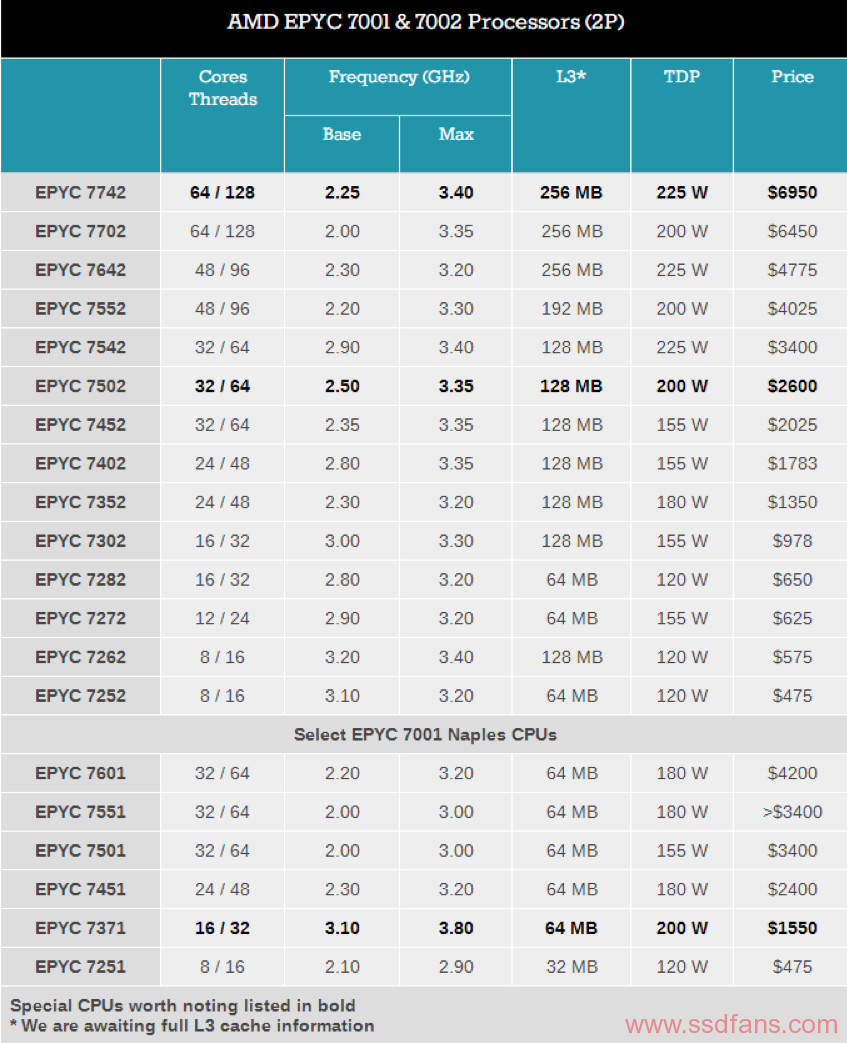Click the Base frequency sub-header
The width and height of the screenshot is (847, 1043).
click(342, 134)
